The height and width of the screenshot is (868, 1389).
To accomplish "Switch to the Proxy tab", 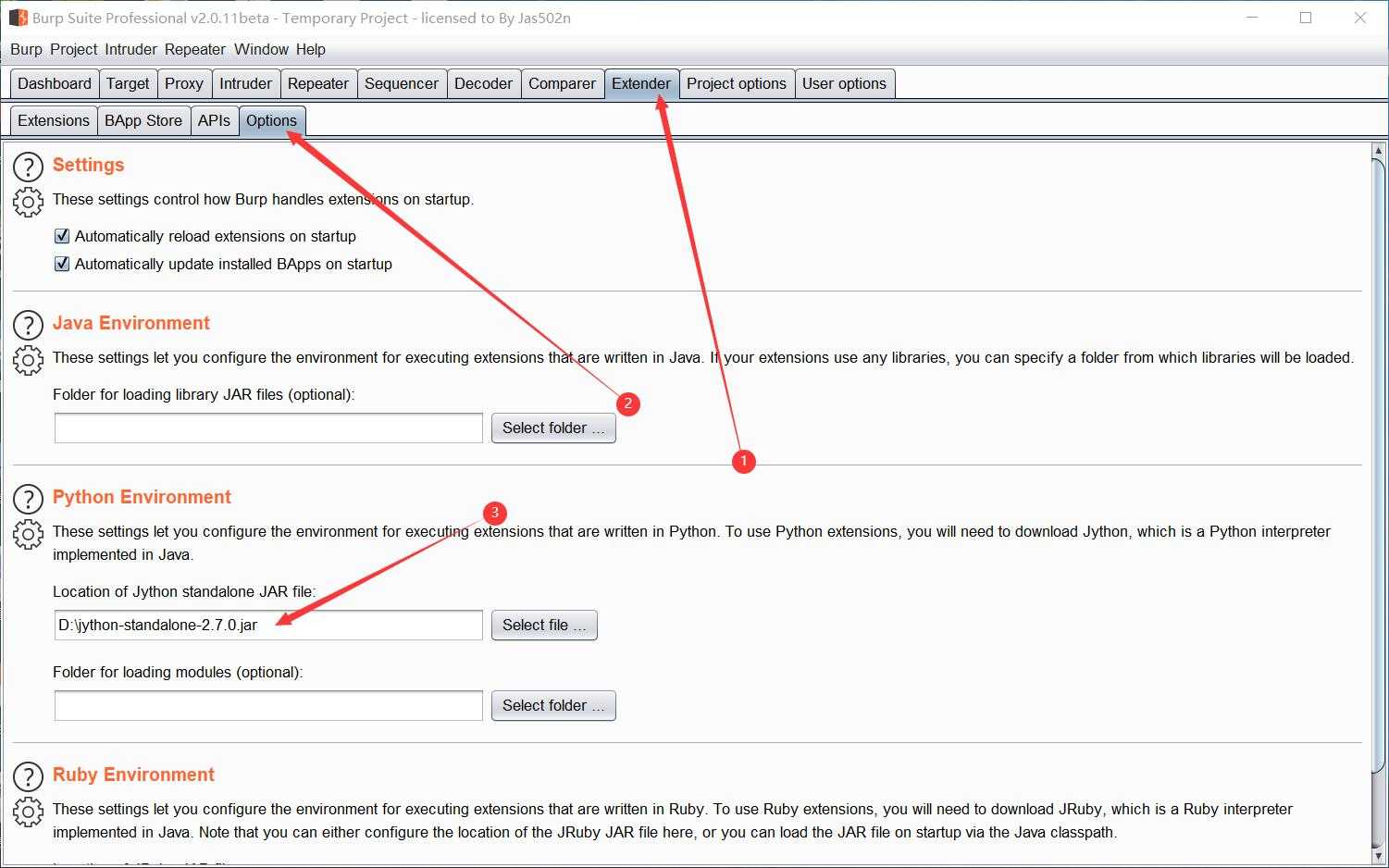I will pyautogui.click(x=184, y=83).
